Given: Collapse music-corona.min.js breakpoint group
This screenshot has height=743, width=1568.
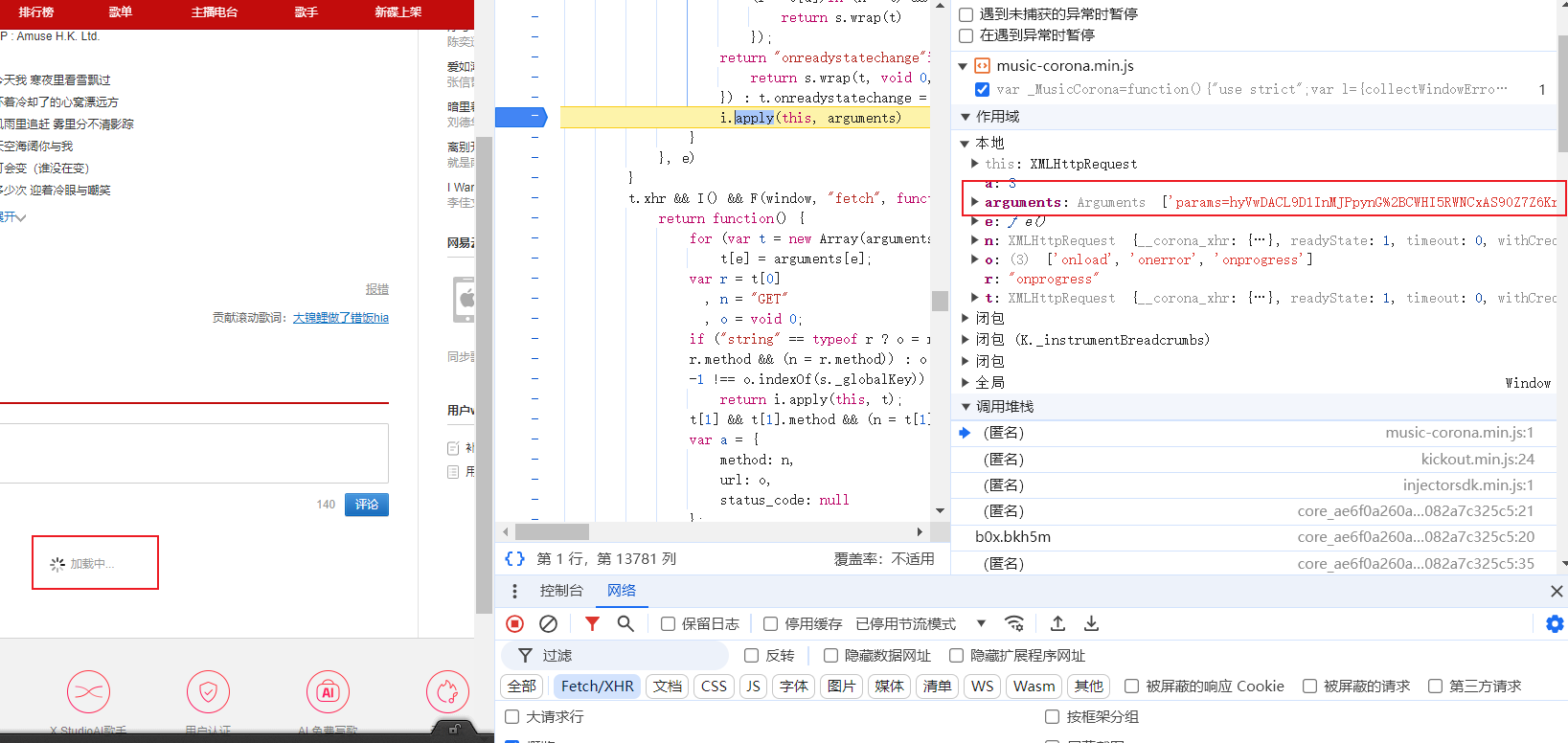Looking at the screenshot, I should click(x=964, y=66).
